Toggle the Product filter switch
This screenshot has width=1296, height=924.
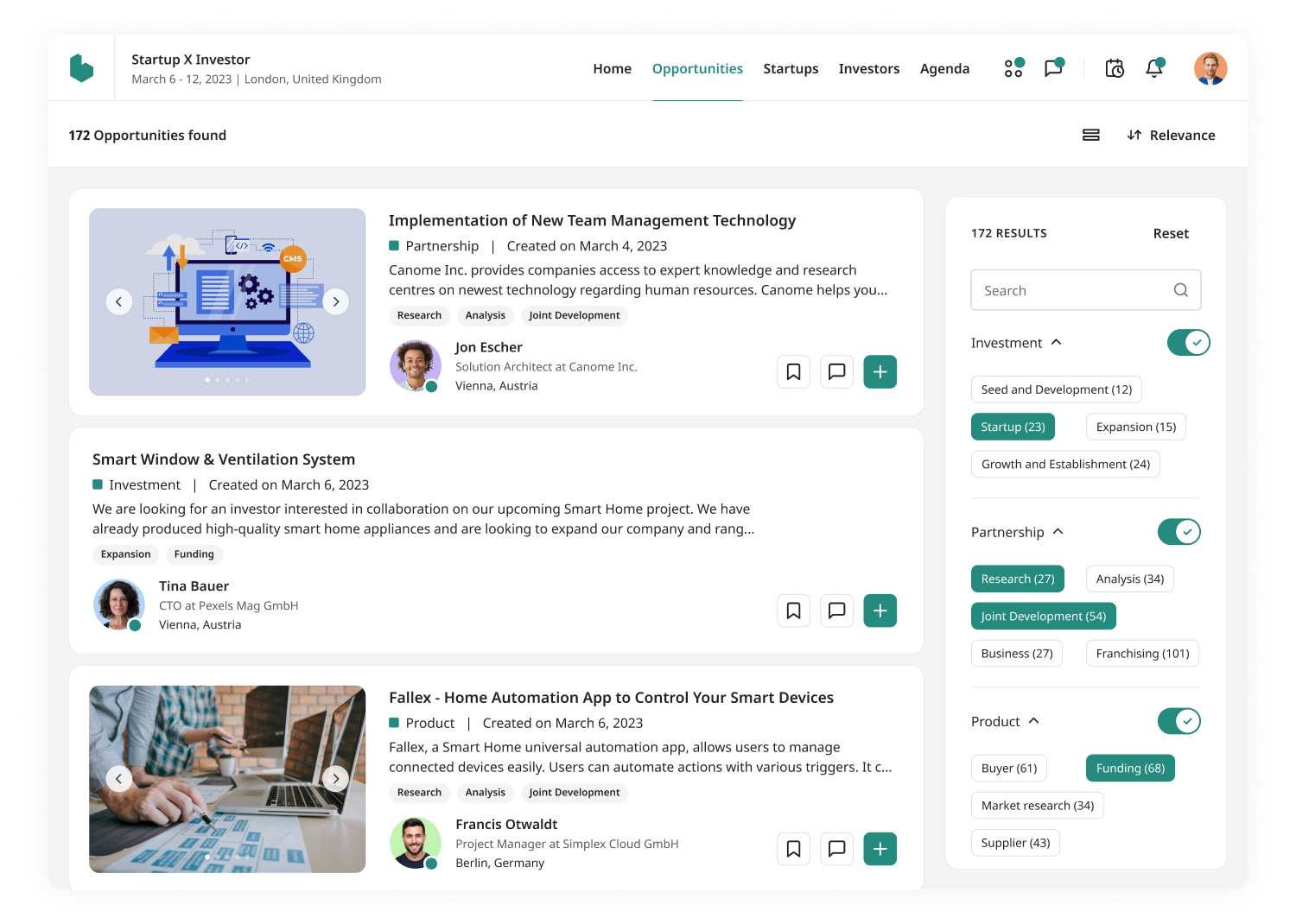(x=1179, y=721)
